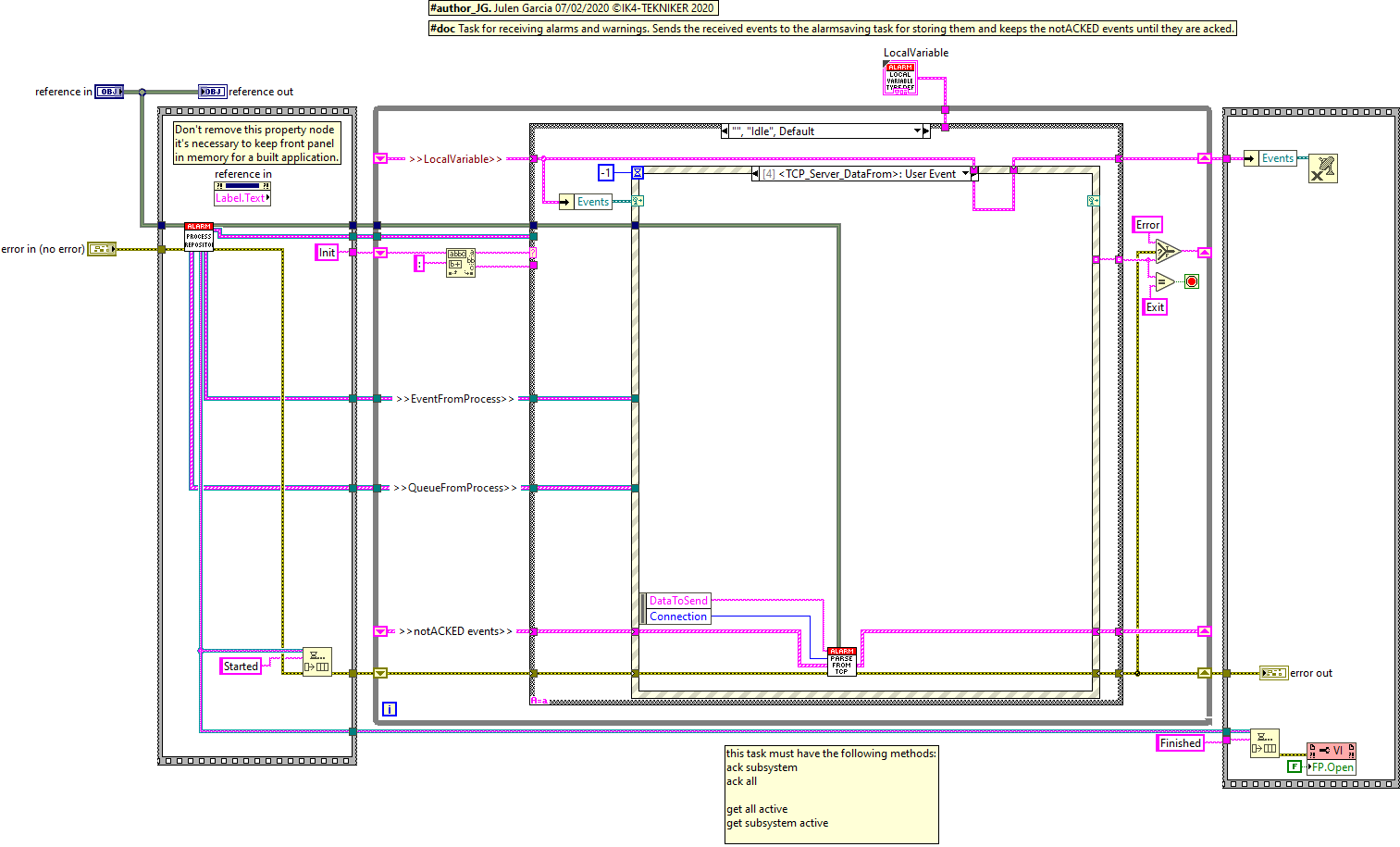The width and height of the screenshot is (1400, 847).
Task: Click the "this task must have" methods note
Action: pos(832,794)
